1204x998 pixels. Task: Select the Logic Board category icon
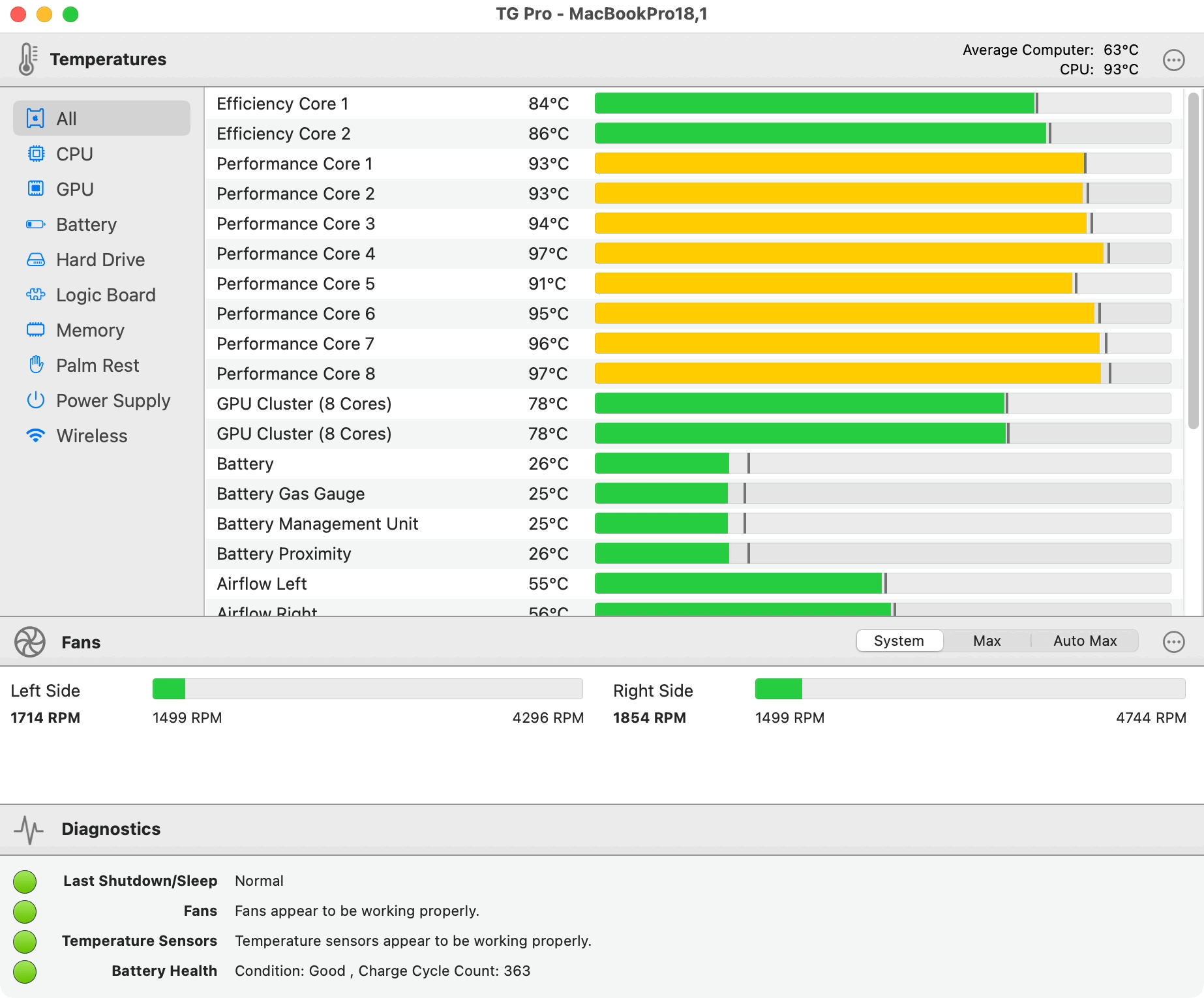coord(36,295)
